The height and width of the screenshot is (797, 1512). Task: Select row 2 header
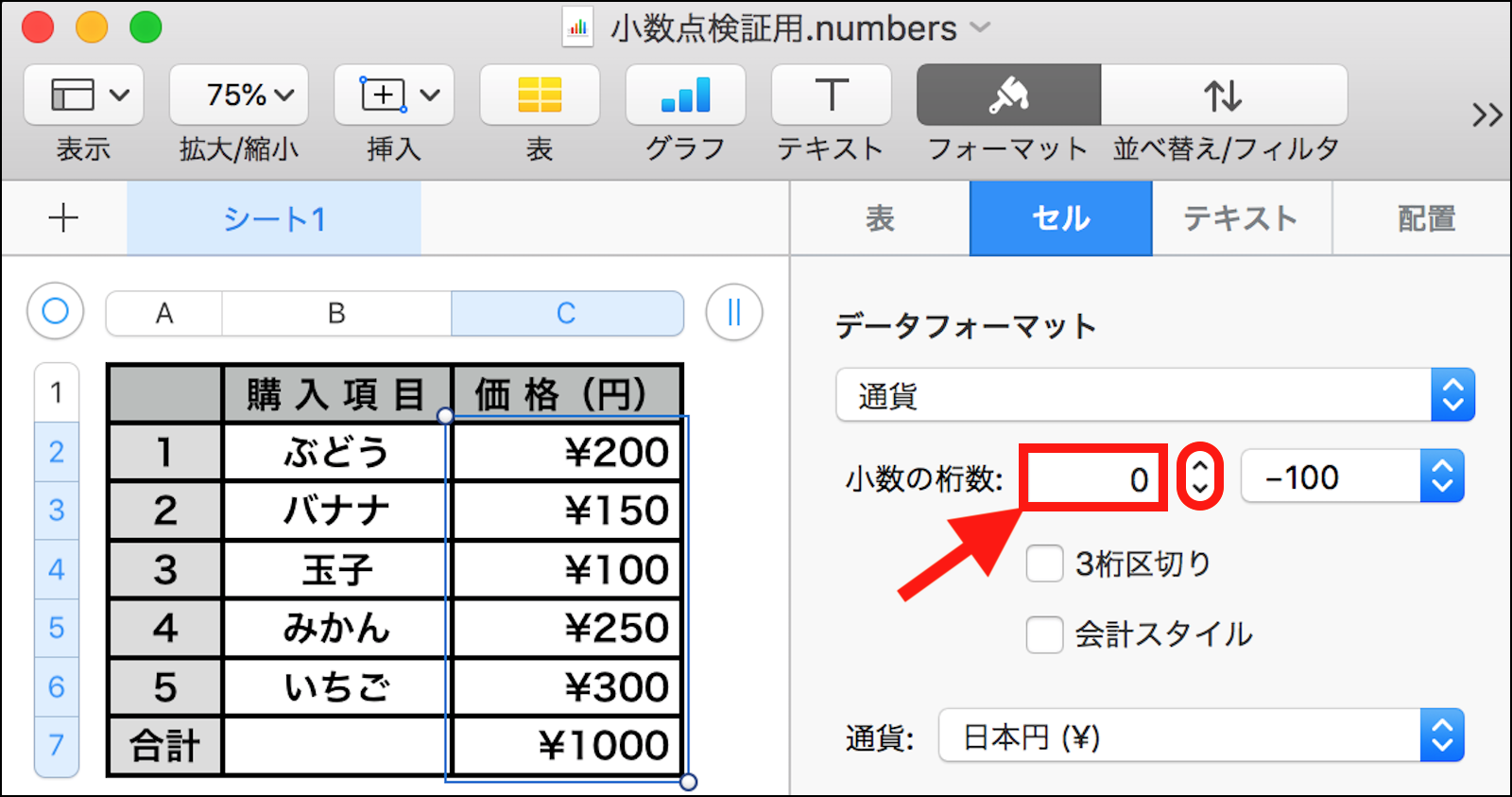pos(57,452)
